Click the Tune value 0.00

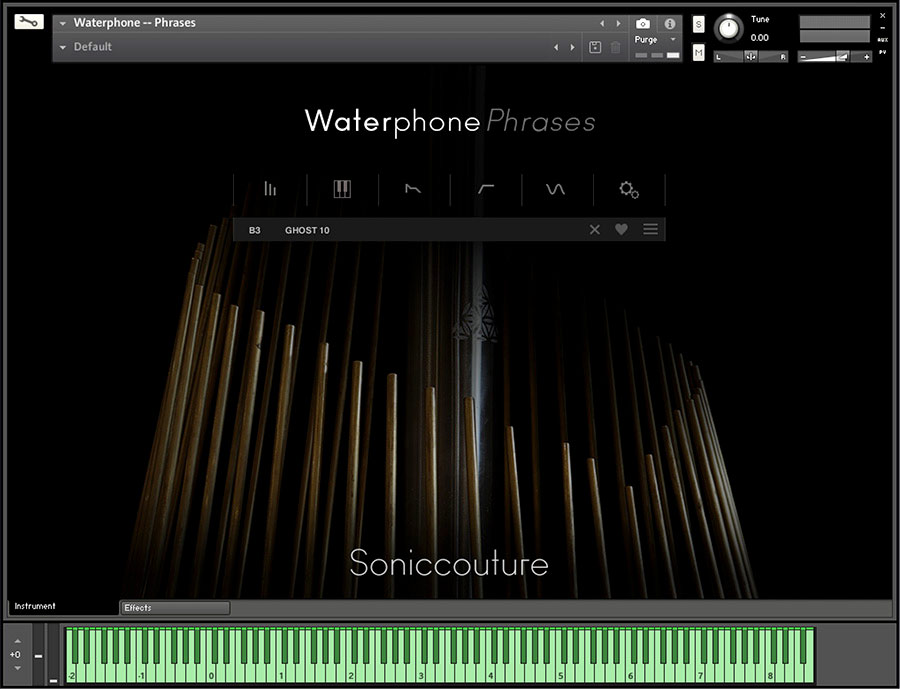click(x=759, y=38)
